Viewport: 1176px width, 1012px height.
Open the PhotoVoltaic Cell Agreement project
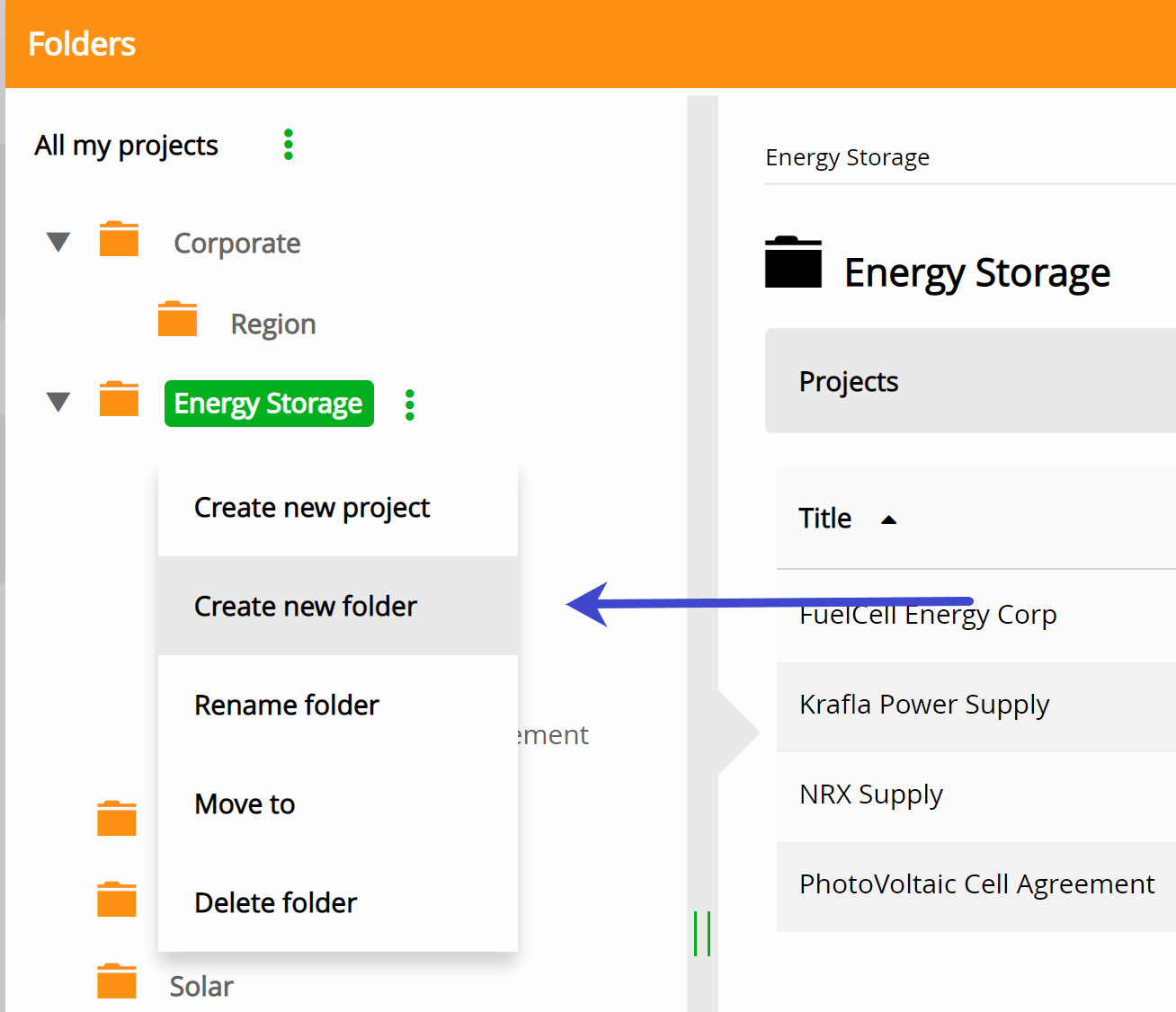[976, 884]
